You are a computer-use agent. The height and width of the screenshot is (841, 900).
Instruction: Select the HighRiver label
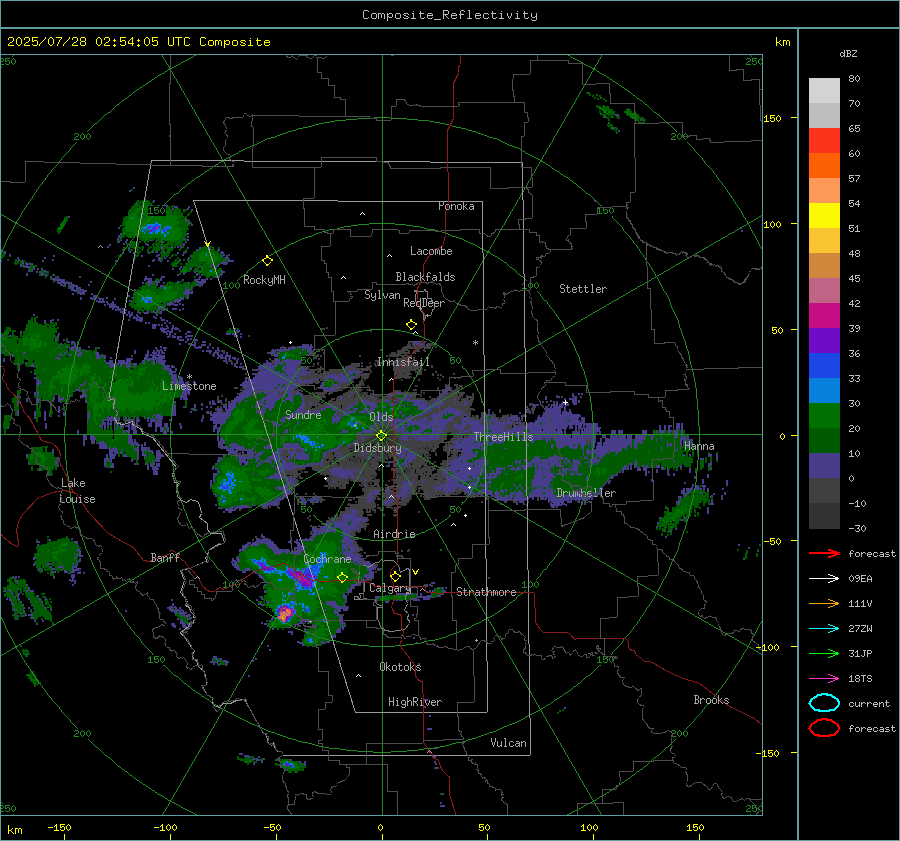[415, 703]
